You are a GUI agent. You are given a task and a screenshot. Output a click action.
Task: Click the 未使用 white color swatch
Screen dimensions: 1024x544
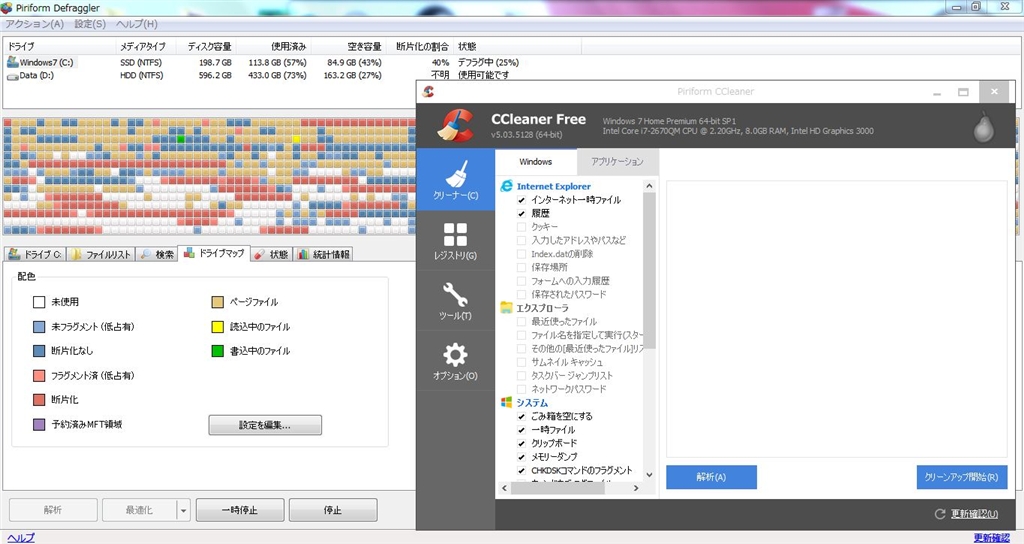(39, 302)
